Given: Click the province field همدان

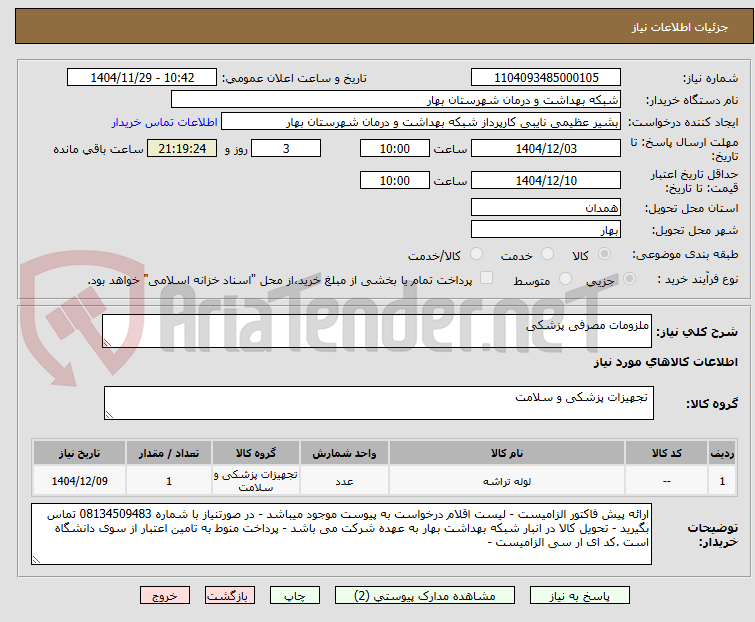Looking at the screenshot, I should click(x=546, y=207).
